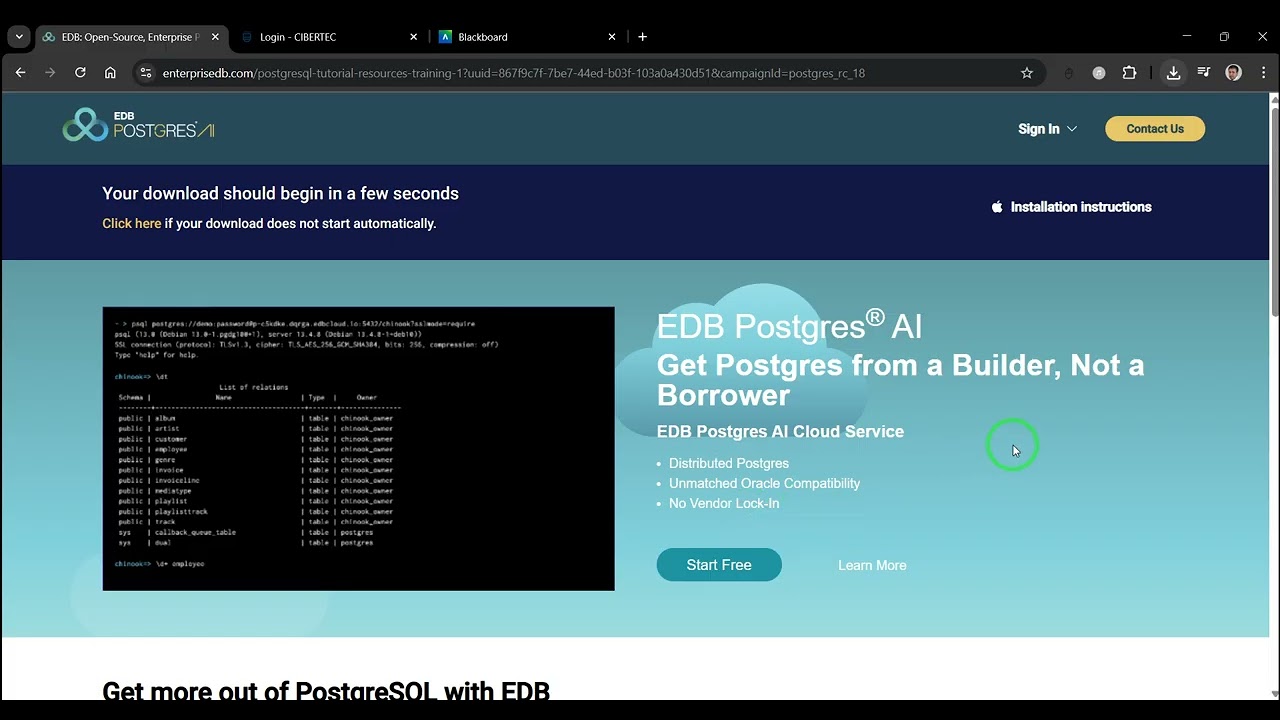The image size is (1280, 720).
Task: Open the Learn More link
Action: (872, 565)
